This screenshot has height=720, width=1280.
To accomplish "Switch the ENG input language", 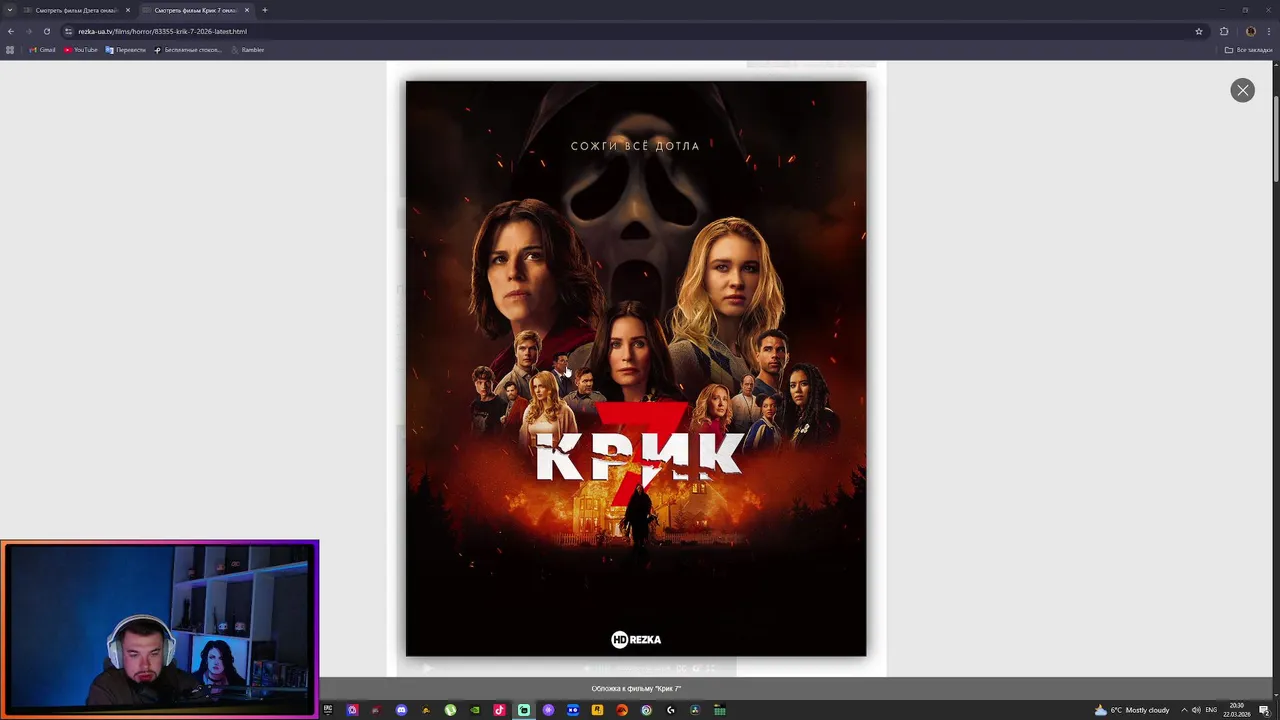I will coord(1212,710).
